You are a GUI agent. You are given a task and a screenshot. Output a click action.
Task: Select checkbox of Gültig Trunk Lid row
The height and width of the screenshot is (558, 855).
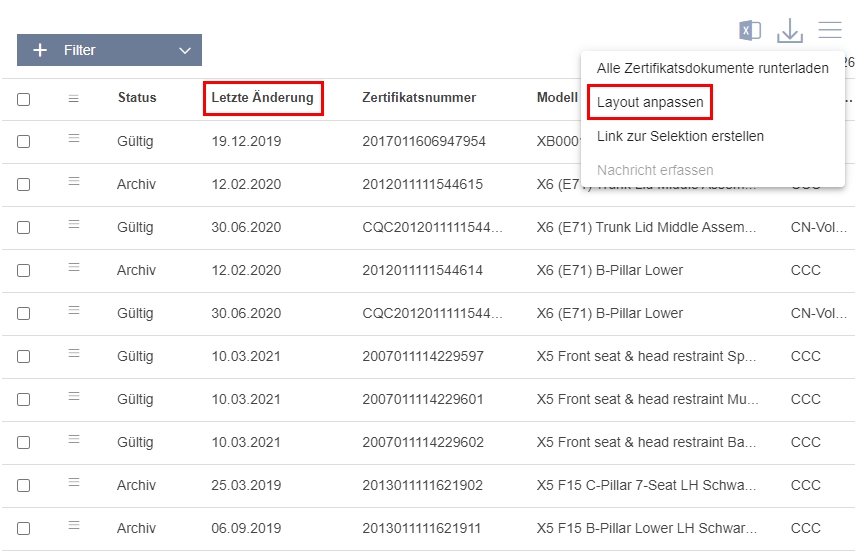point(23,227)
